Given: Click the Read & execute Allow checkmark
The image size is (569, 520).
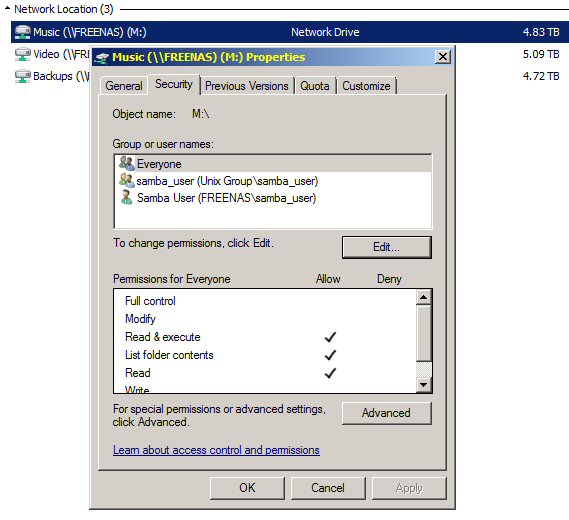Looking at the screenshot, I should click(330, 337).
